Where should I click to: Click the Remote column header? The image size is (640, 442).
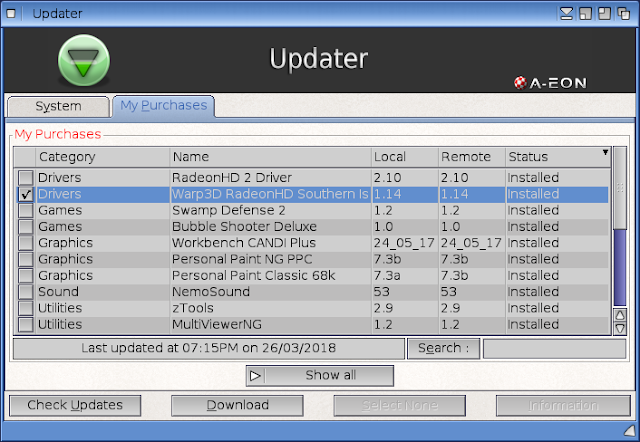click(x=472, y=157)
